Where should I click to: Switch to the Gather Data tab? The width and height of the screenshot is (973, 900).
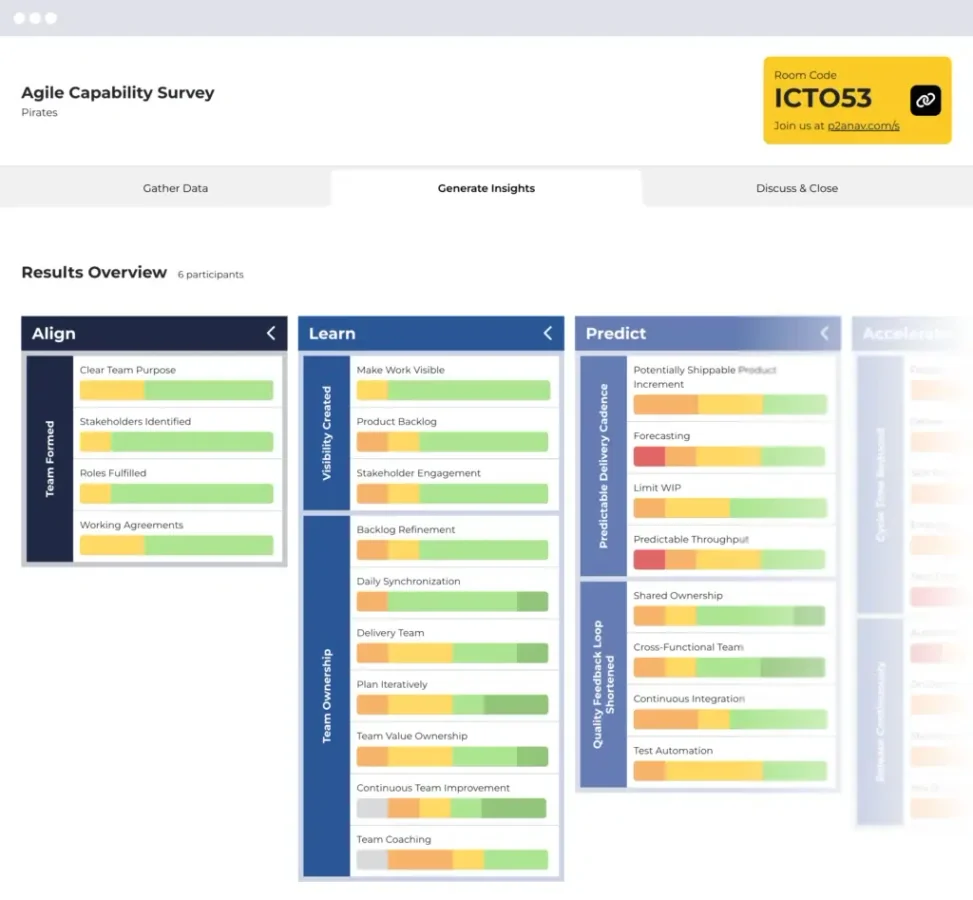tap(175, 188)
